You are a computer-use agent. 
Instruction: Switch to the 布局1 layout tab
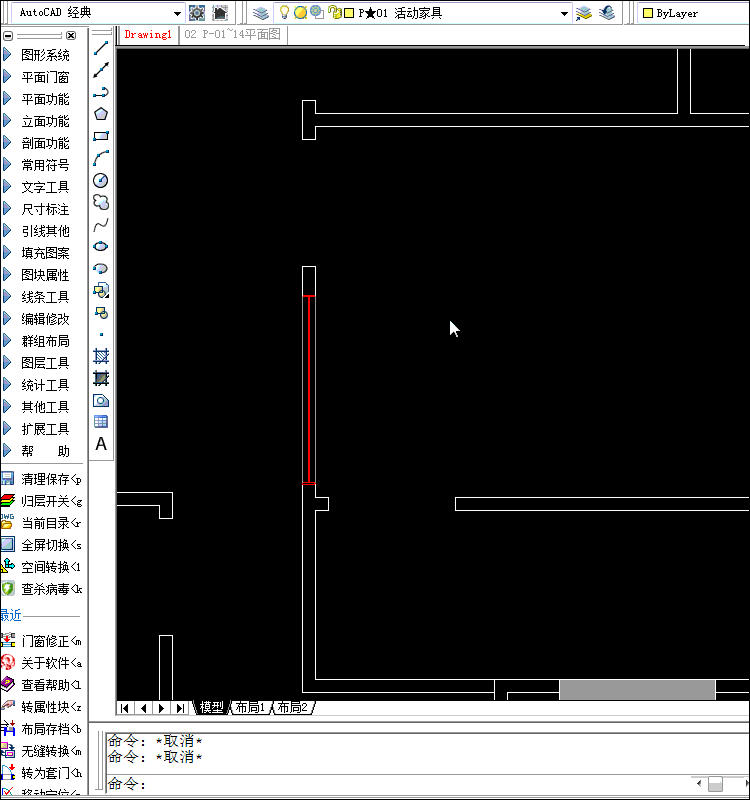coord(250,707)
